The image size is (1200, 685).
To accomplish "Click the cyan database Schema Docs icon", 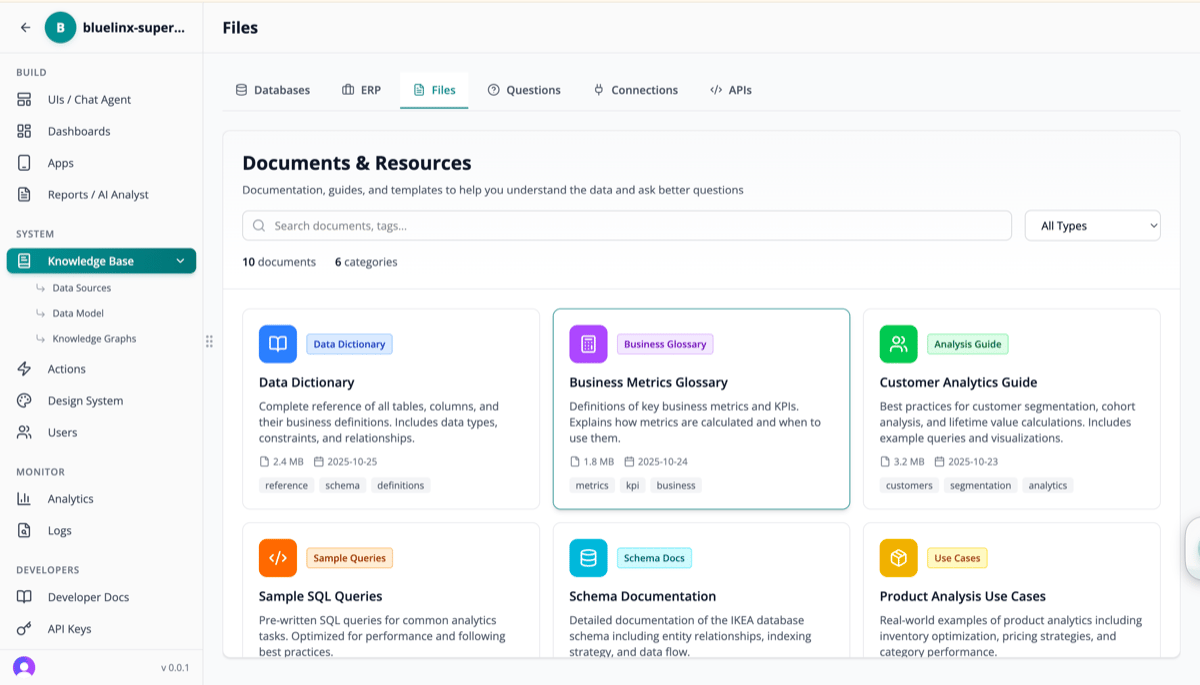I will point(588,558).
